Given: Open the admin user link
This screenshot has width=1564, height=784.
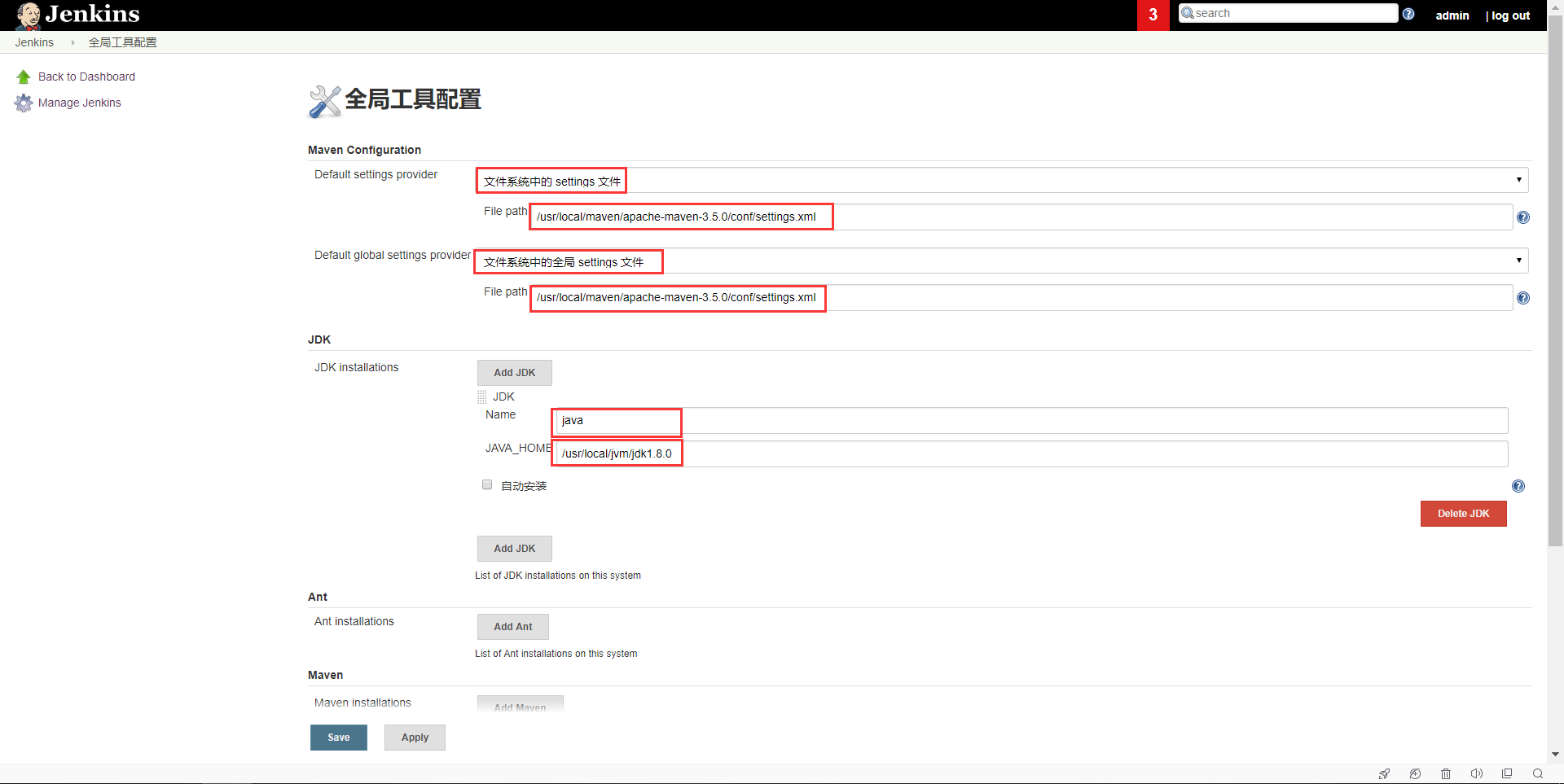Looking at the screenshot, I should (1452, 15).
